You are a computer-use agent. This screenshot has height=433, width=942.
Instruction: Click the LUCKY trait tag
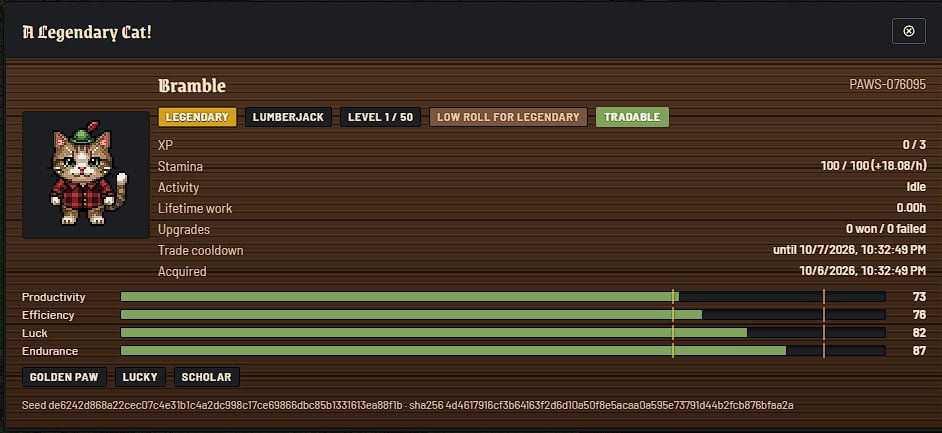[140, 377]
